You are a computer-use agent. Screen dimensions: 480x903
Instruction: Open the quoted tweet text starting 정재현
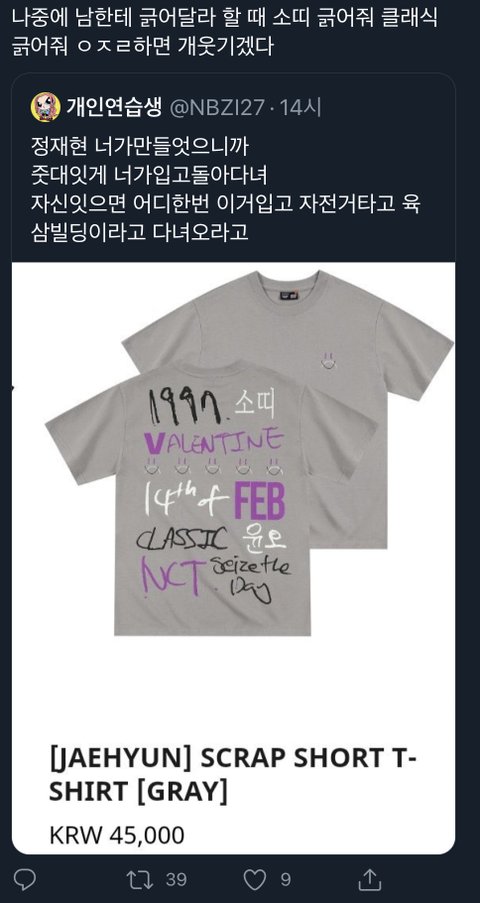[x=226, y=188]
